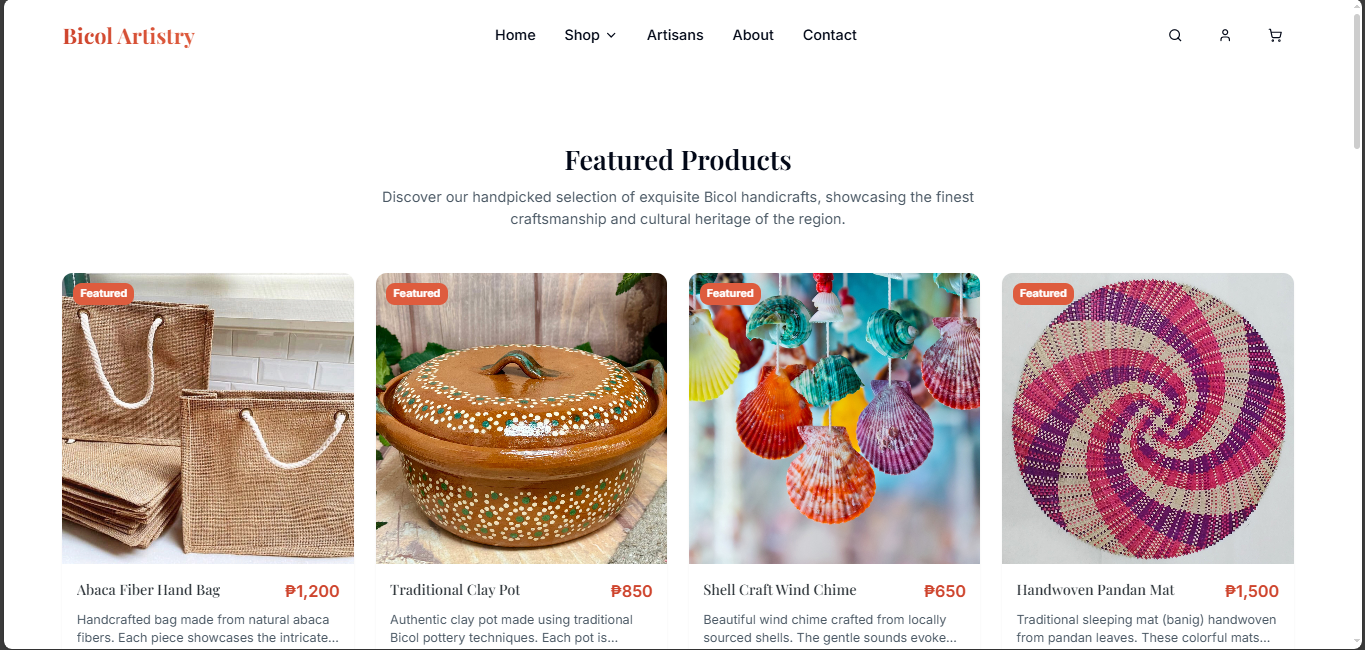Click the Shell Craft Wind Chime title
Viewport: 1365px width, 650px height.
click(x=780, y=590)
